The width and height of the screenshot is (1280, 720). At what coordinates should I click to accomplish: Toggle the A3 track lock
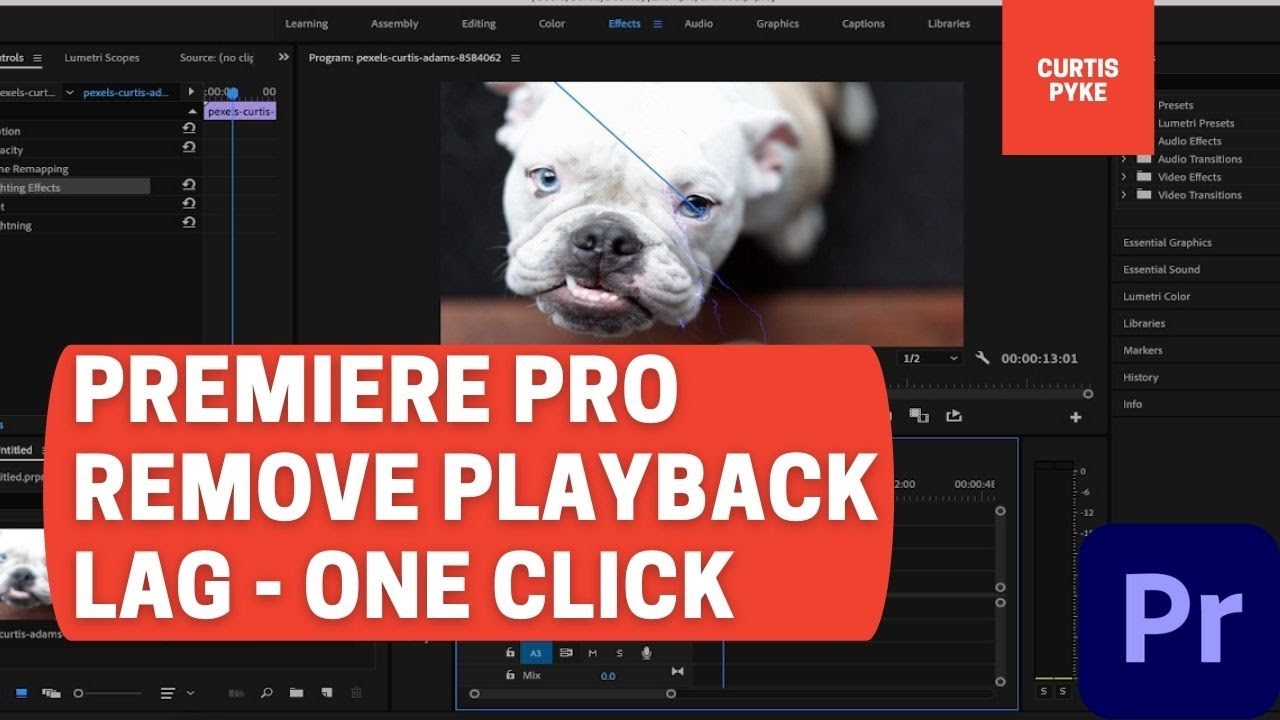[510, 653]
